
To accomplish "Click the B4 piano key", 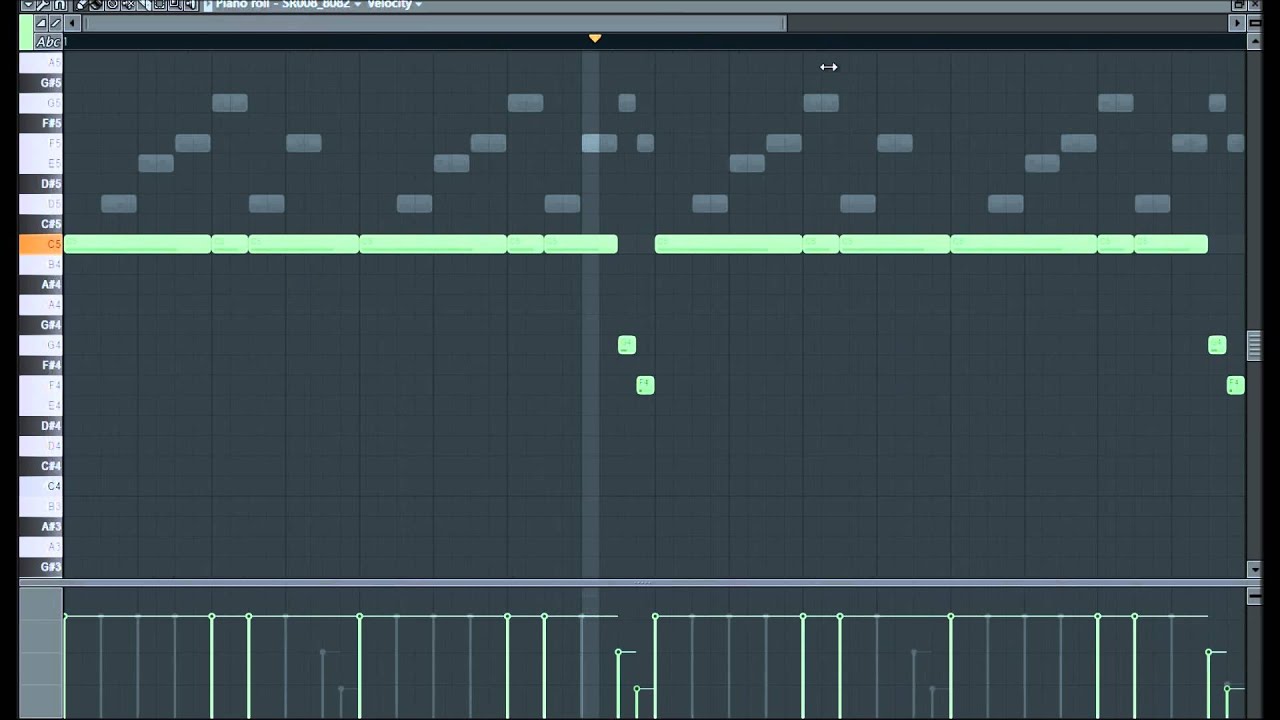I will (x=41, y=264).
